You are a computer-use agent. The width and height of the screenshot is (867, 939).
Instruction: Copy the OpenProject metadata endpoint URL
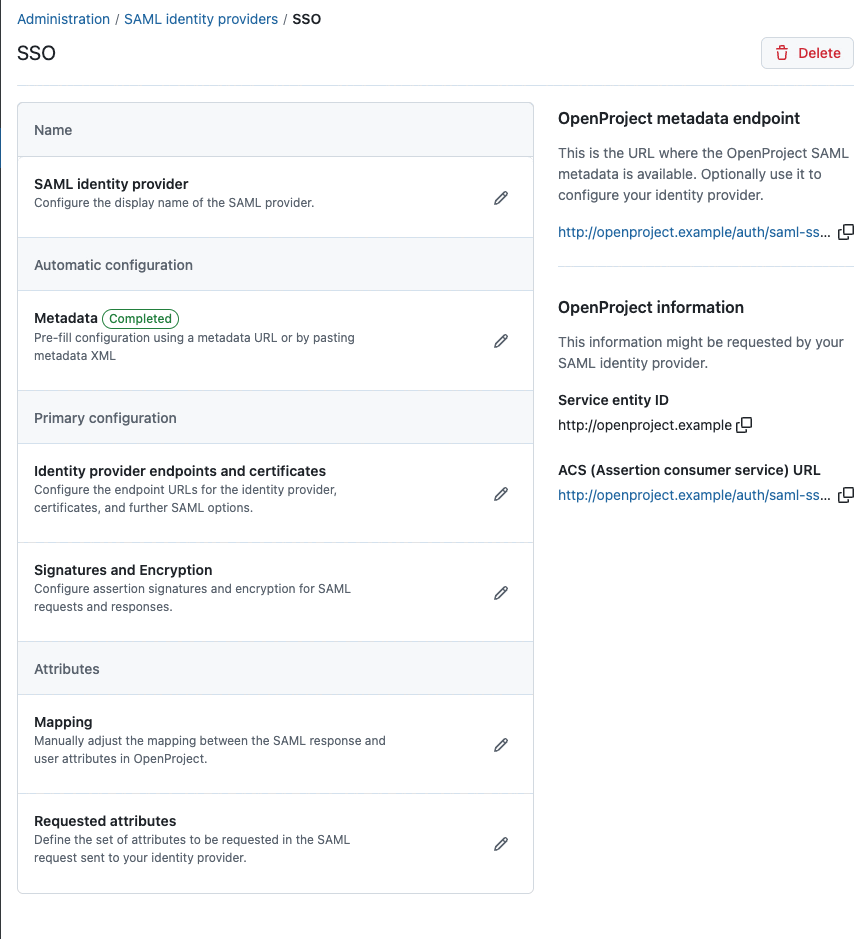[x=847, y=231]
